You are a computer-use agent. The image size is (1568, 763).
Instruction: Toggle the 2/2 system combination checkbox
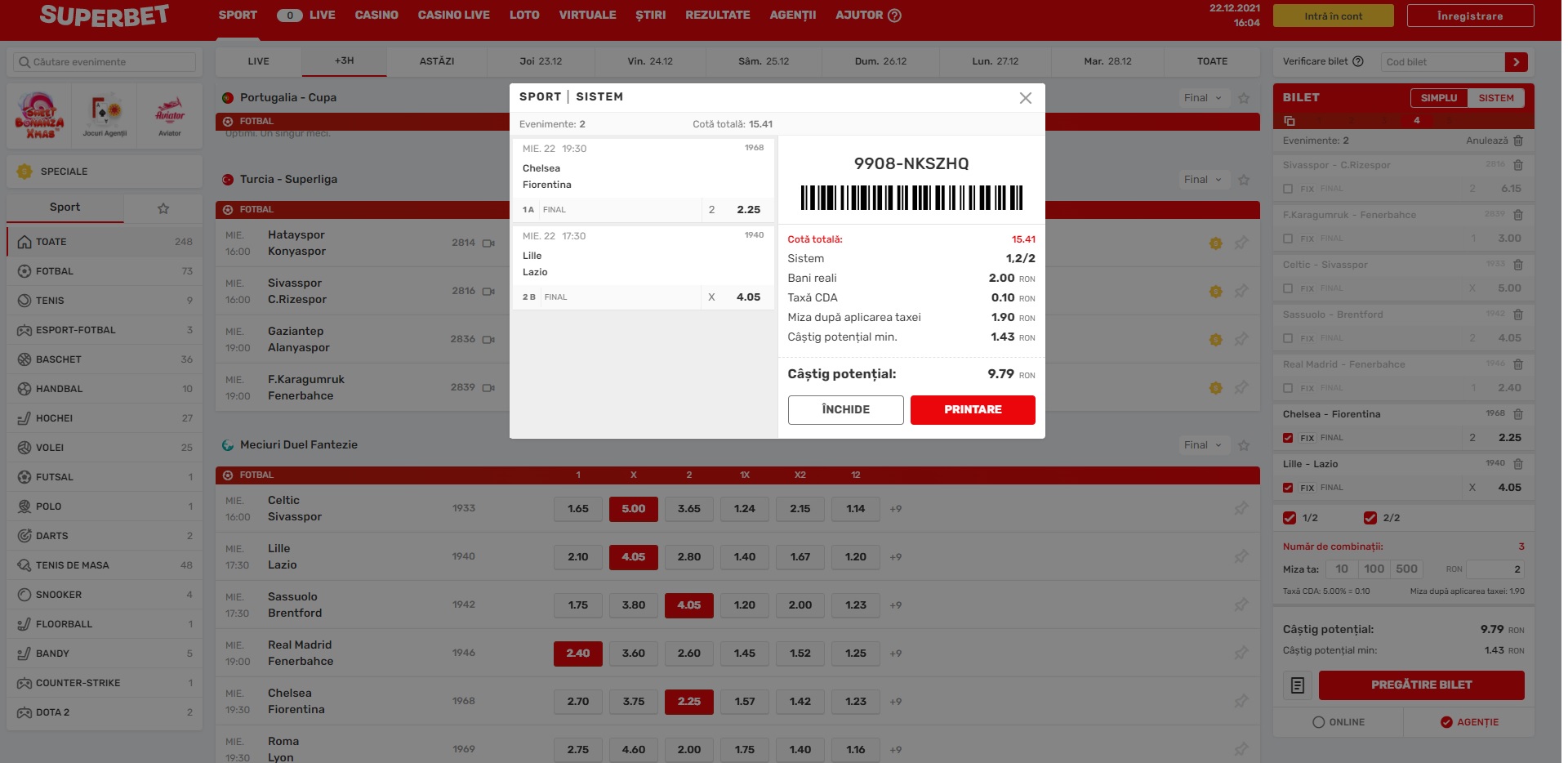[1370, 518]
